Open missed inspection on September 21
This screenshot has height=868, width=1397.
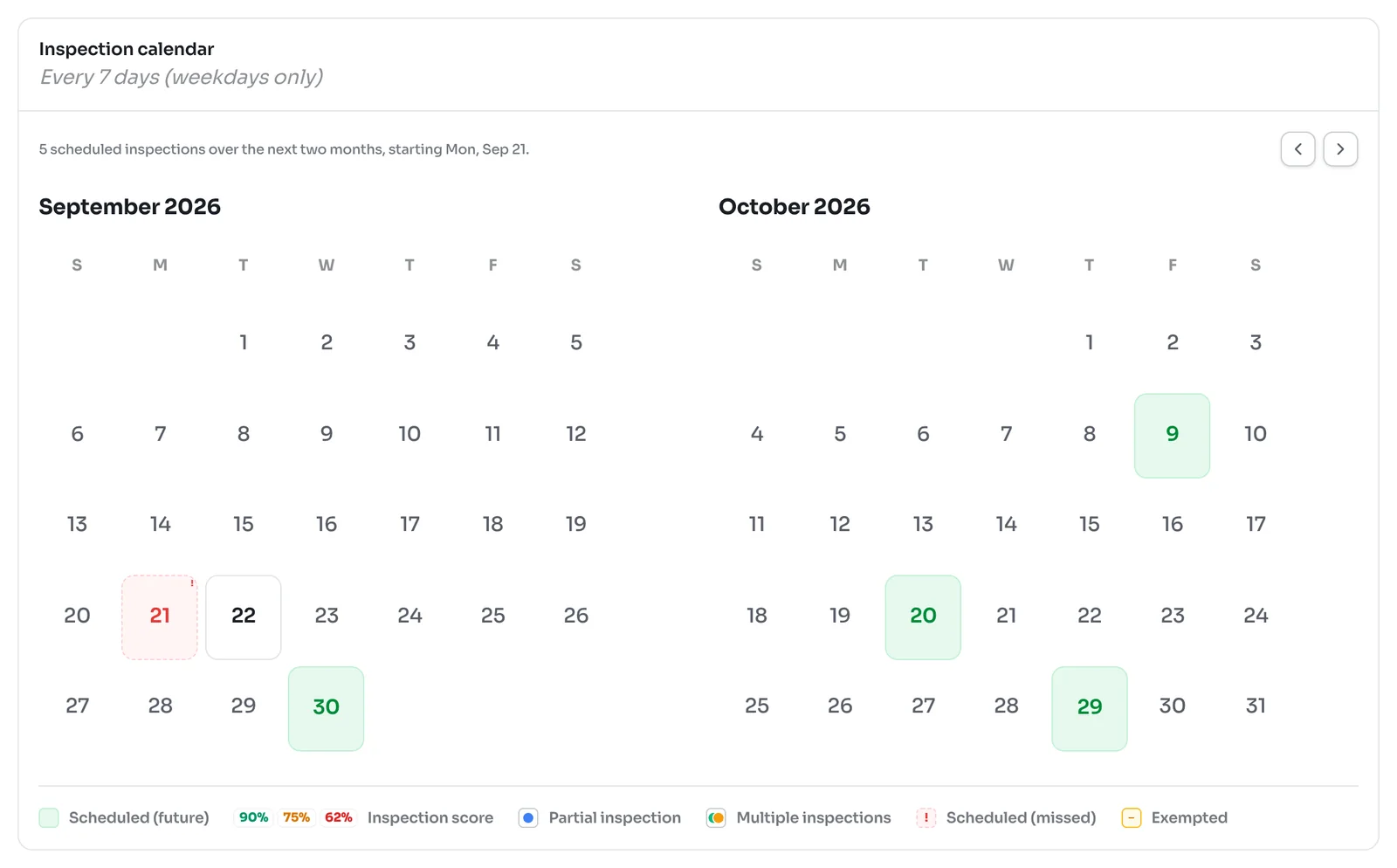coord(160,617)
